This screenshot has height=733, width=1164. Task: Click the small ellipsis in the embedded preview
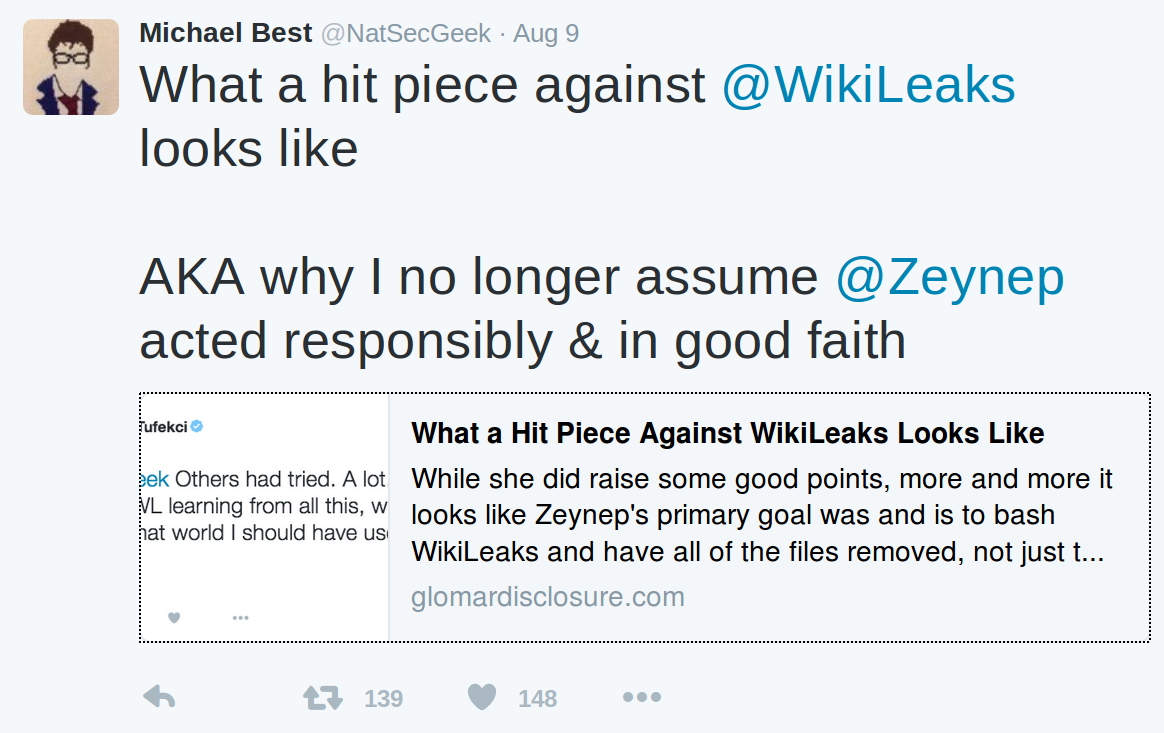(241, 617)
